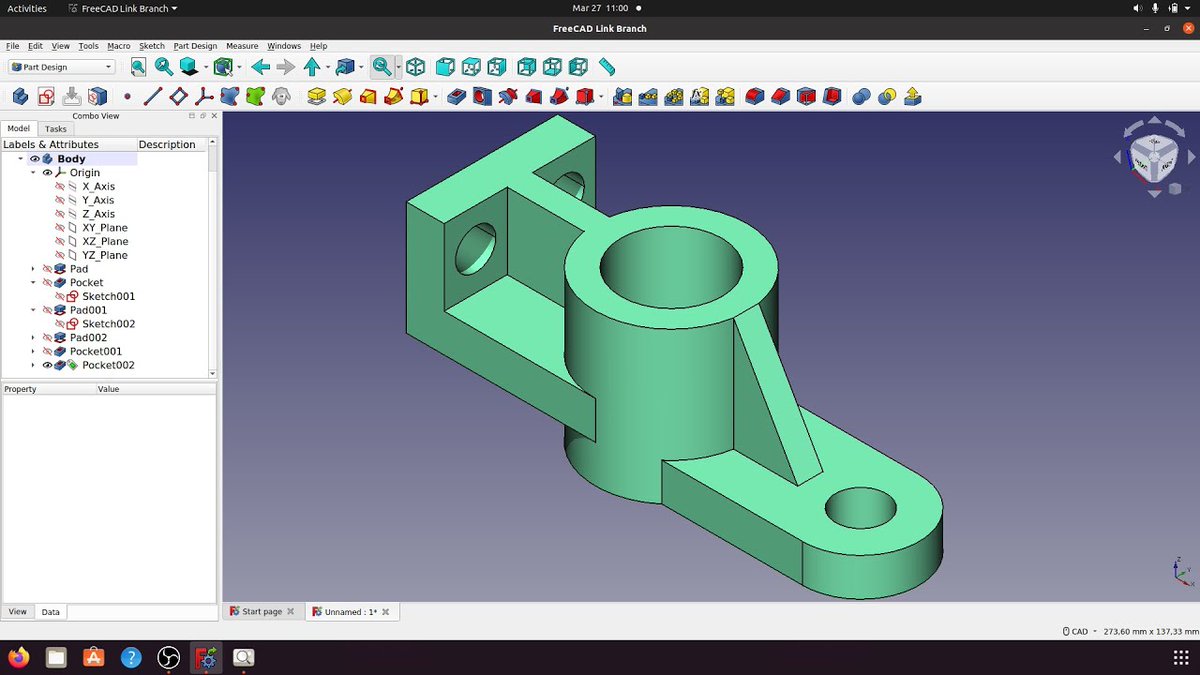Toggle visibility eye of Body
1200x675 pixels.
coord(35,159)
